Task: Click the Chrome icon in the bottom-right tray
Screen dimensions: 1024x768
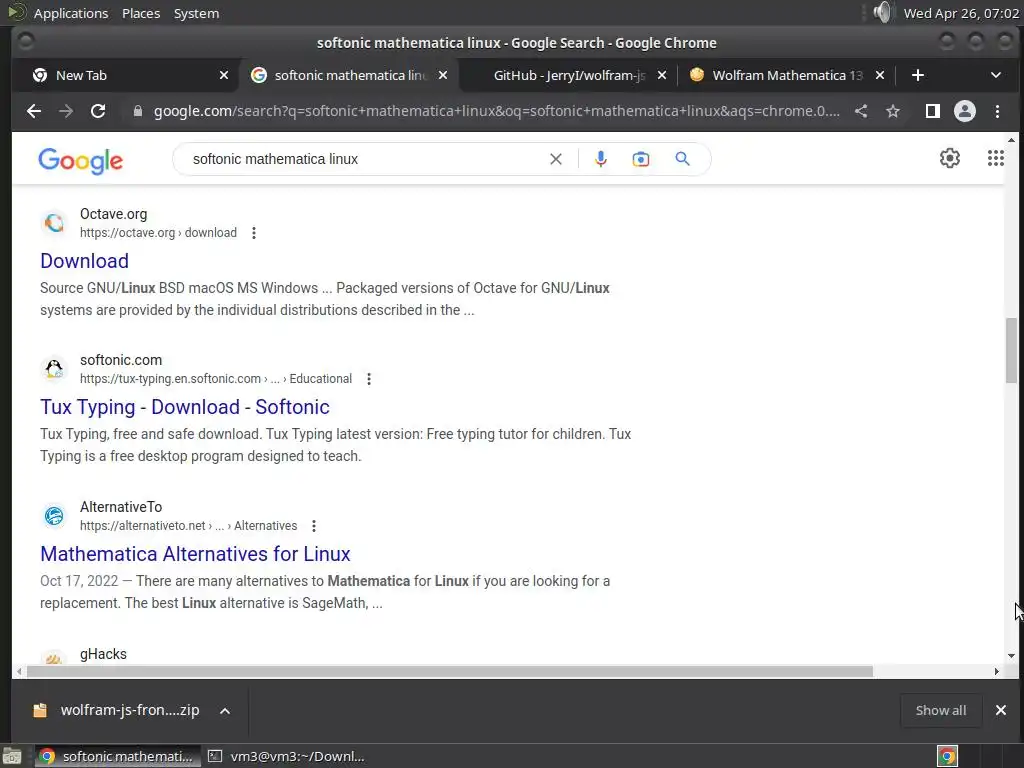Action: [948, 756]
